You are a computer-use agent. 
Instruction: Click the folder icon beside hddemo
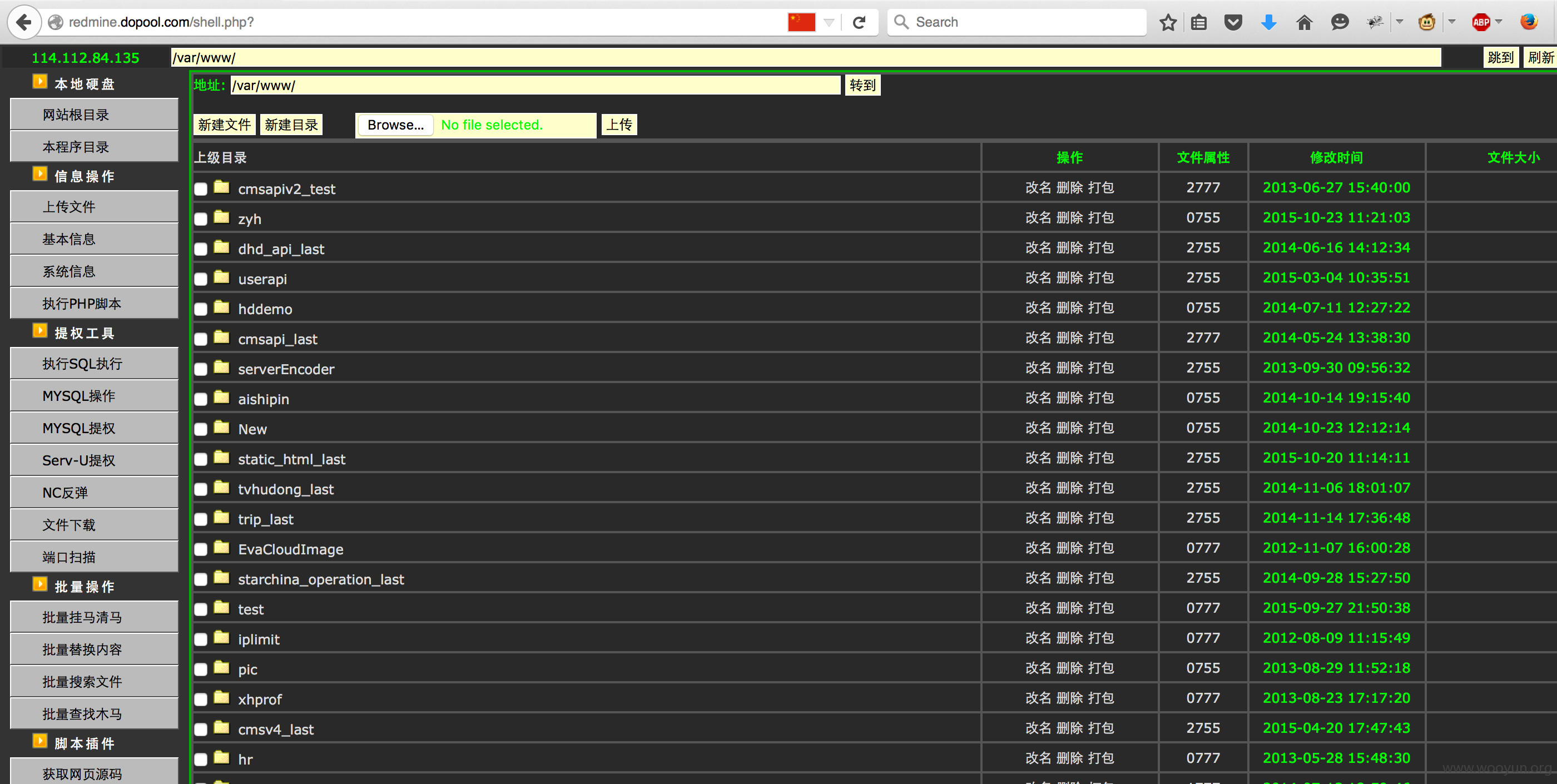222,307
